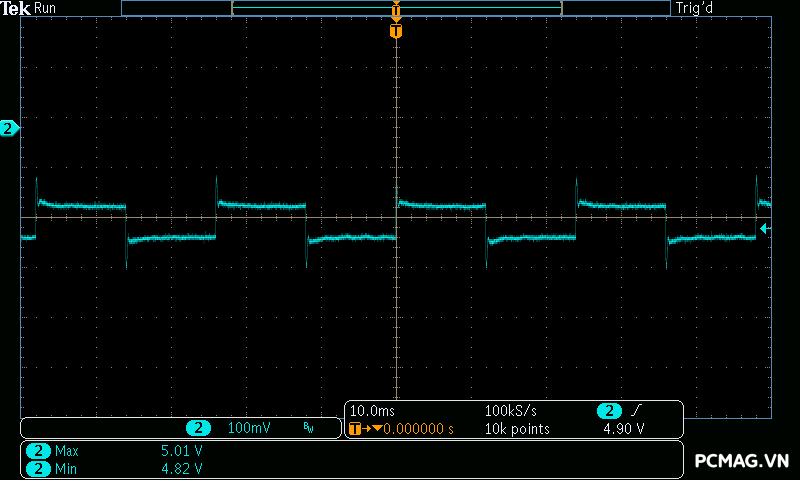800x480 pixels.
Task: Click the channel 2 ground reference marker
Action: 9,128
